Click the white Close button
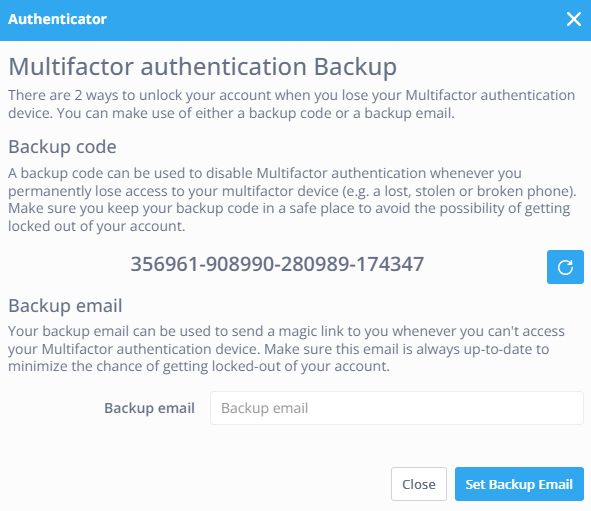 click(x=418, y=484)
